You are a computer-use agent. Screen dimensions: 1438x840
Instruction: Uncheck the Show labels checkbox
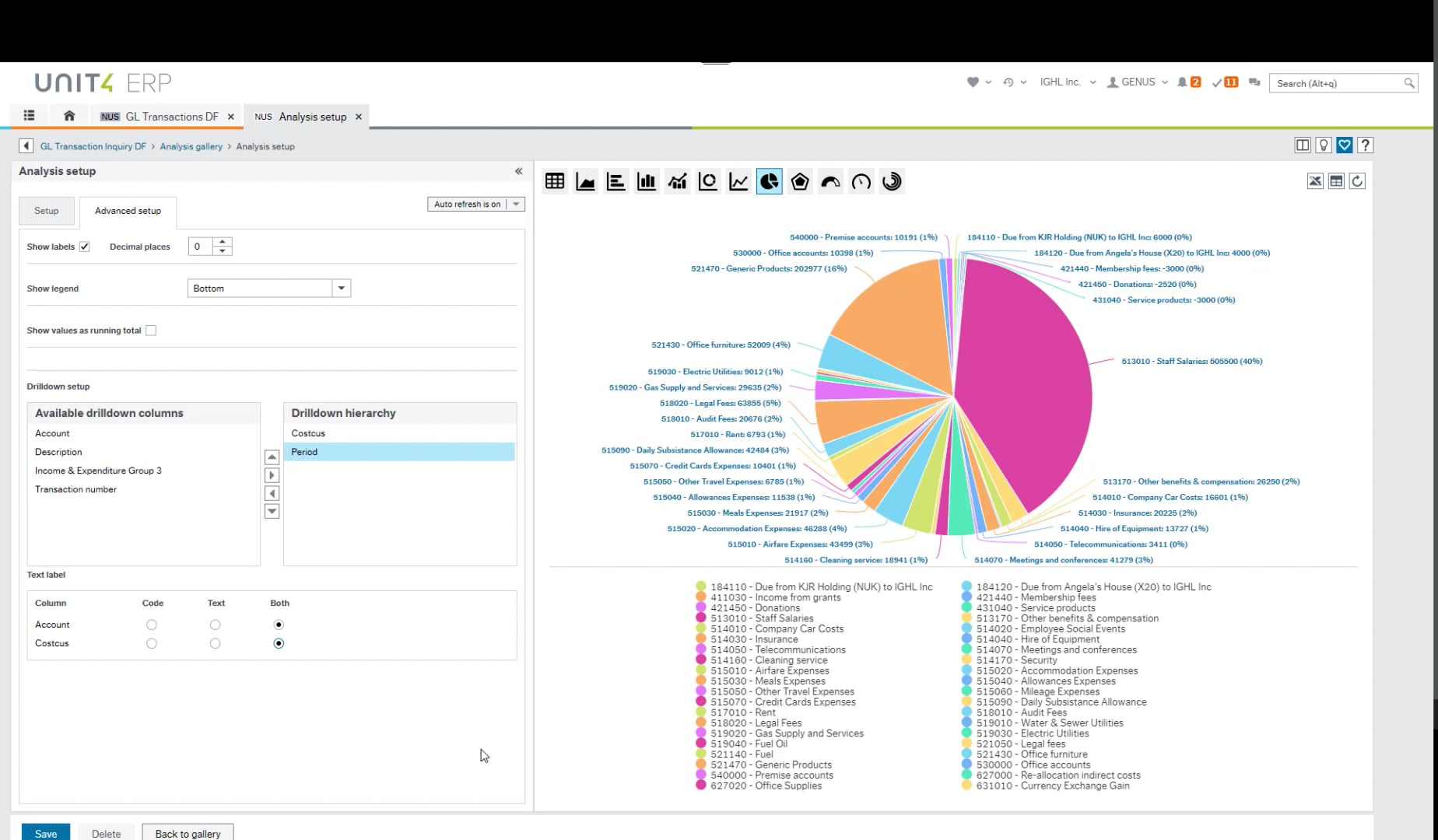85,247
